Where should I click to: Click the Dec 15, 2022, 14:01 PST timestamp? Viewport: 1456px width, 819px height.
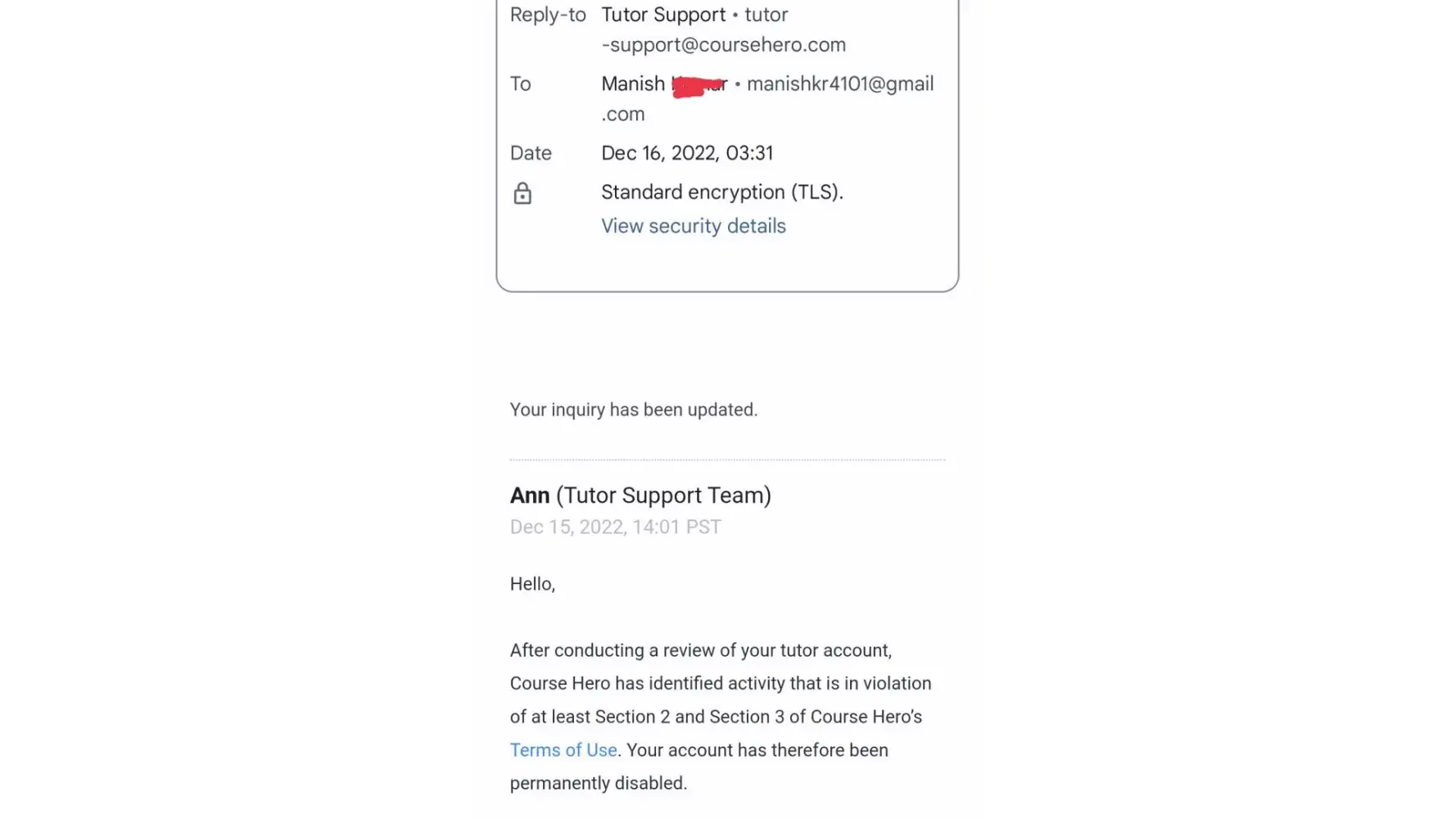pyautogui.click(x=615, y=527)
